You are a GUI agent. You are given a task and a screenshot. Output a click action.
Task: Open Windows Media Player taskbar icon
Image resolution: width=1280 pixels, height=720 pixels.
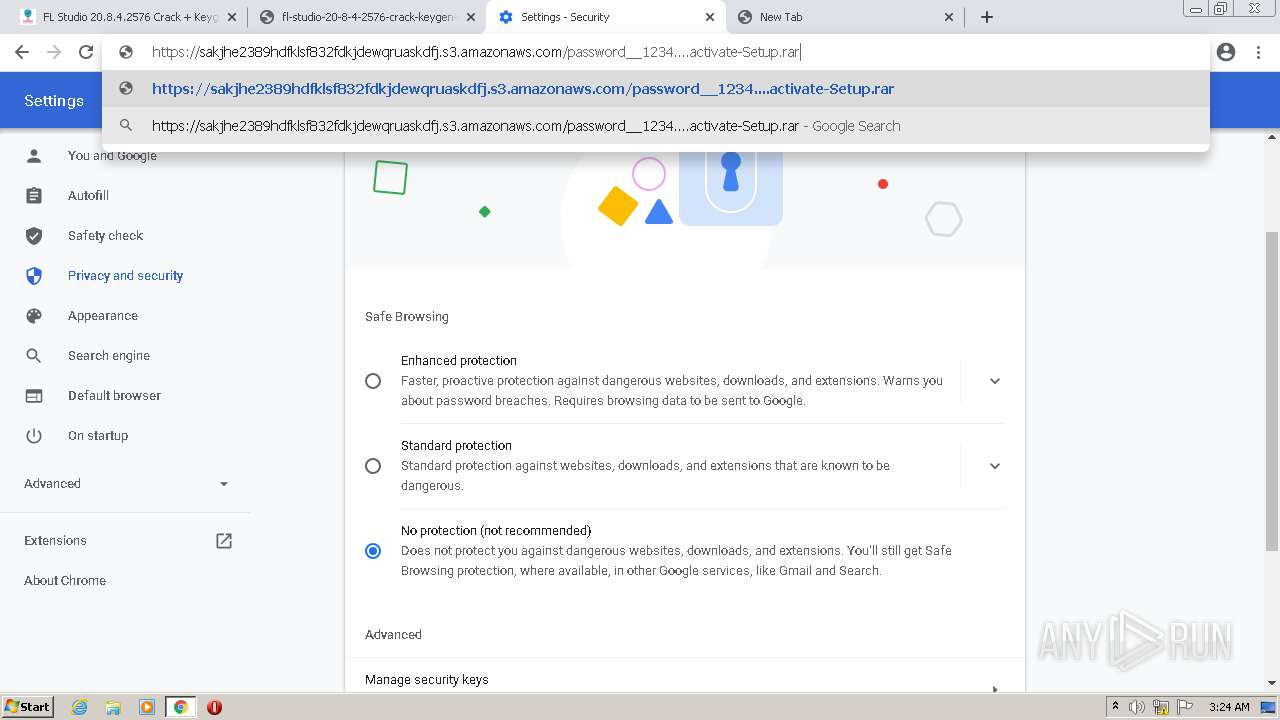tap(147, 707)
